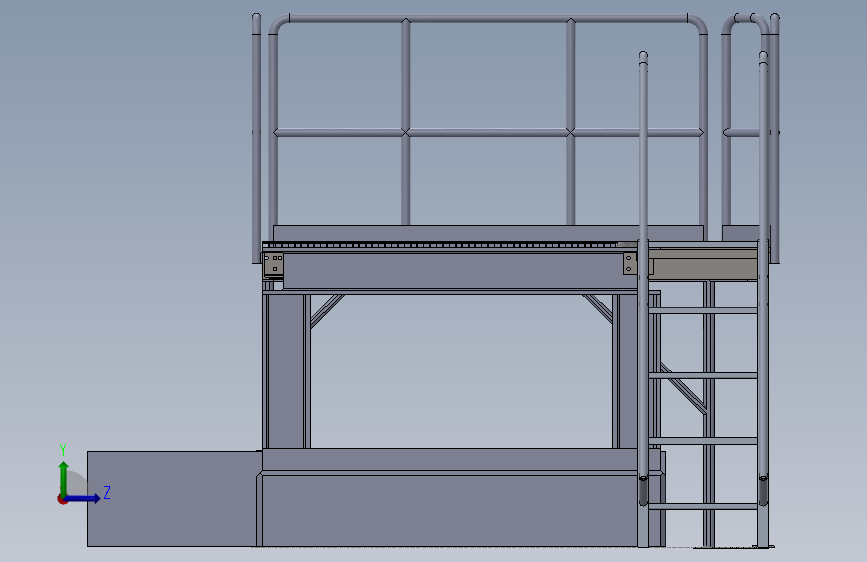Select the large base block face below the frame

pos(450,510)
